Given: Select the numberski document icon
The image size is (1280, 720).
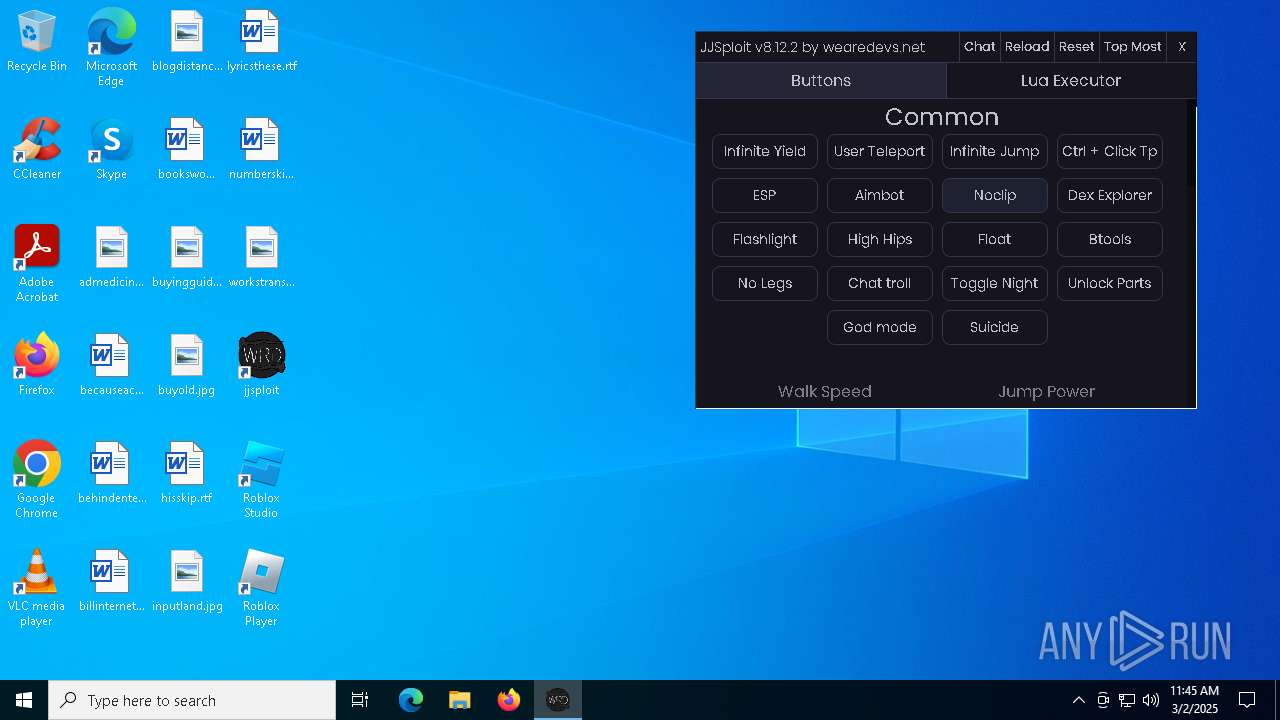Looking at the screenshot, I should click(x=261, y=149).
